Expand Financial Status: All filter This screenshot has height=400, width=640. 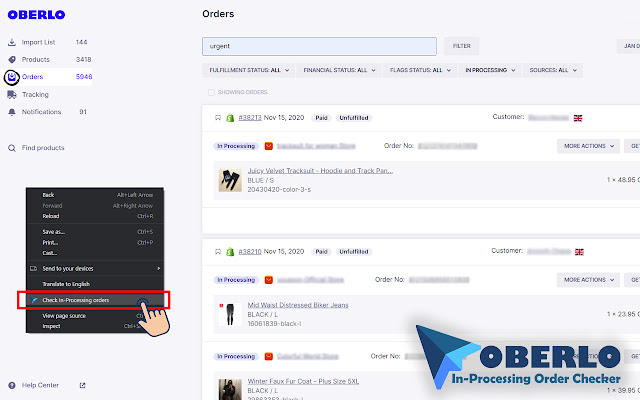[x=339, y=70]
